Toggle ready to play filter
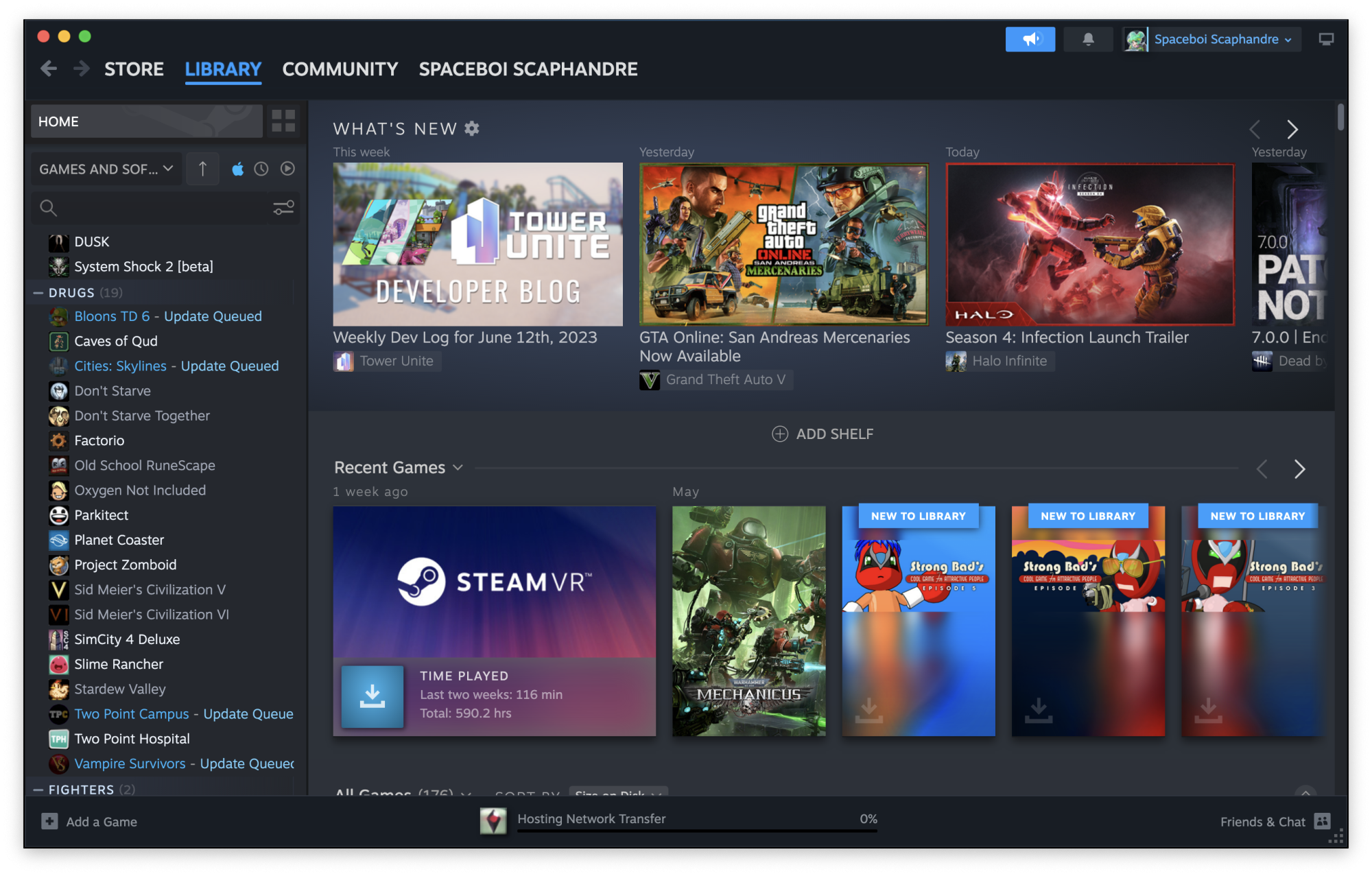The height and width of the screenshot is (876, 1372). [287, 169]
